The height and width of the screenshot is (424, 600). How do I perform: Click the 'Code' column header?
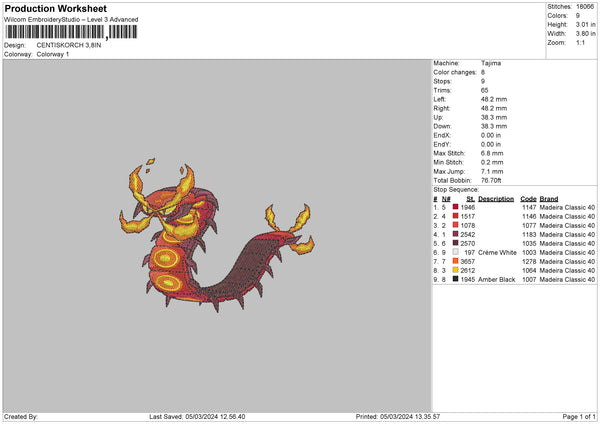pos(528,199)
